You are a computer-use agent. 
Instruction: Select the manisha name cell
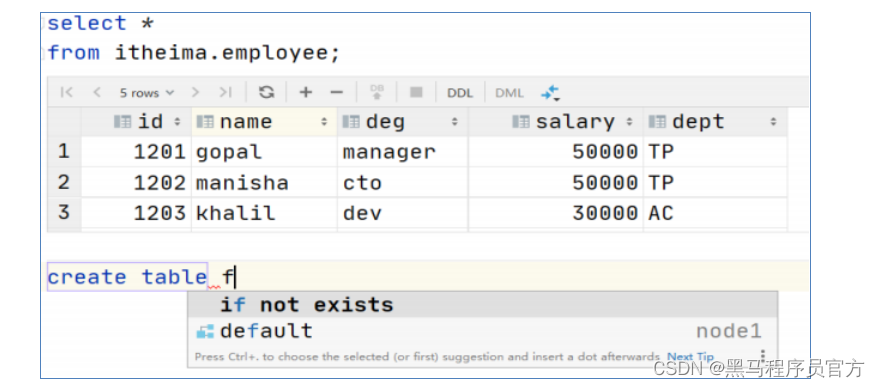[264, 182]
